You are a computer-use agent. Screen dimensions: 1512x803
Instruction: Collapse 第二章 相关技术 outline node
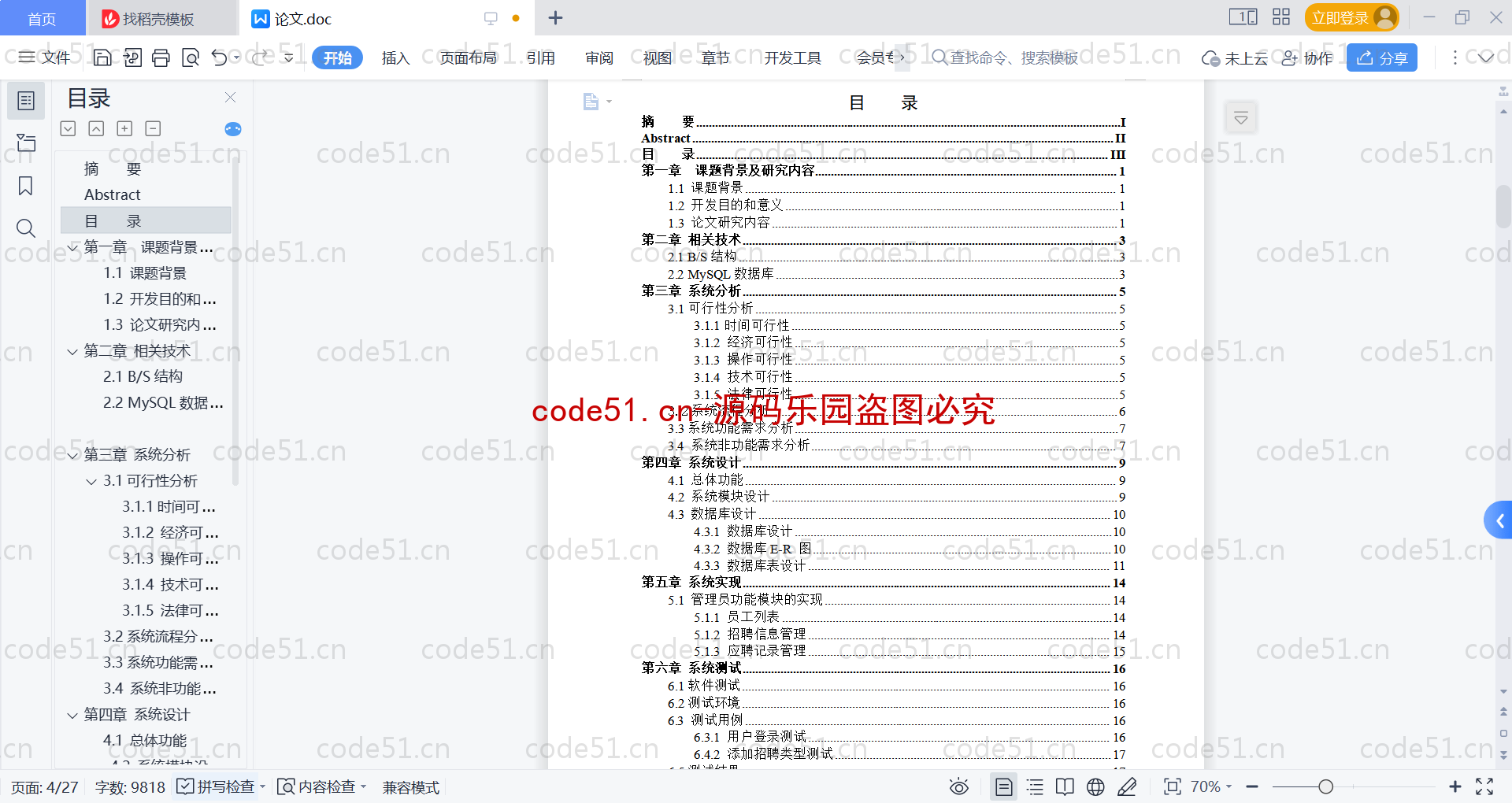[72, 352]
